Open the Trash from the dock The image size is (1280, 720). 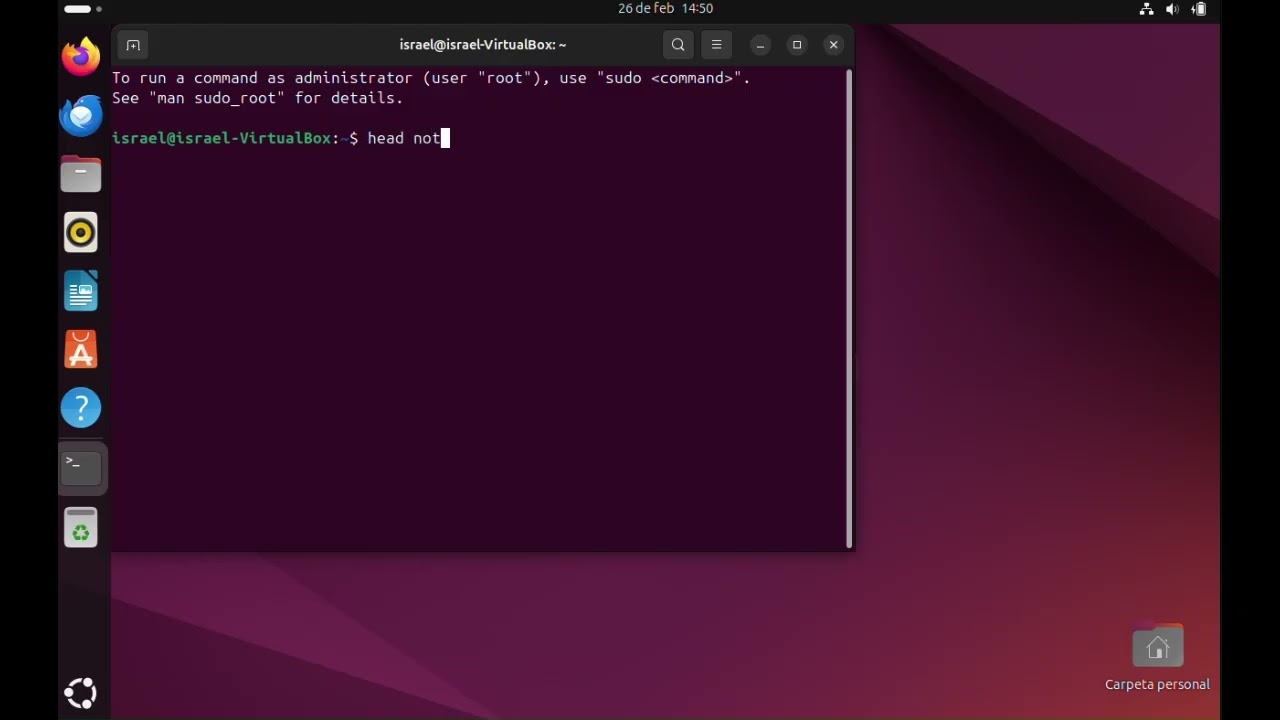click(x=81, y=527)
